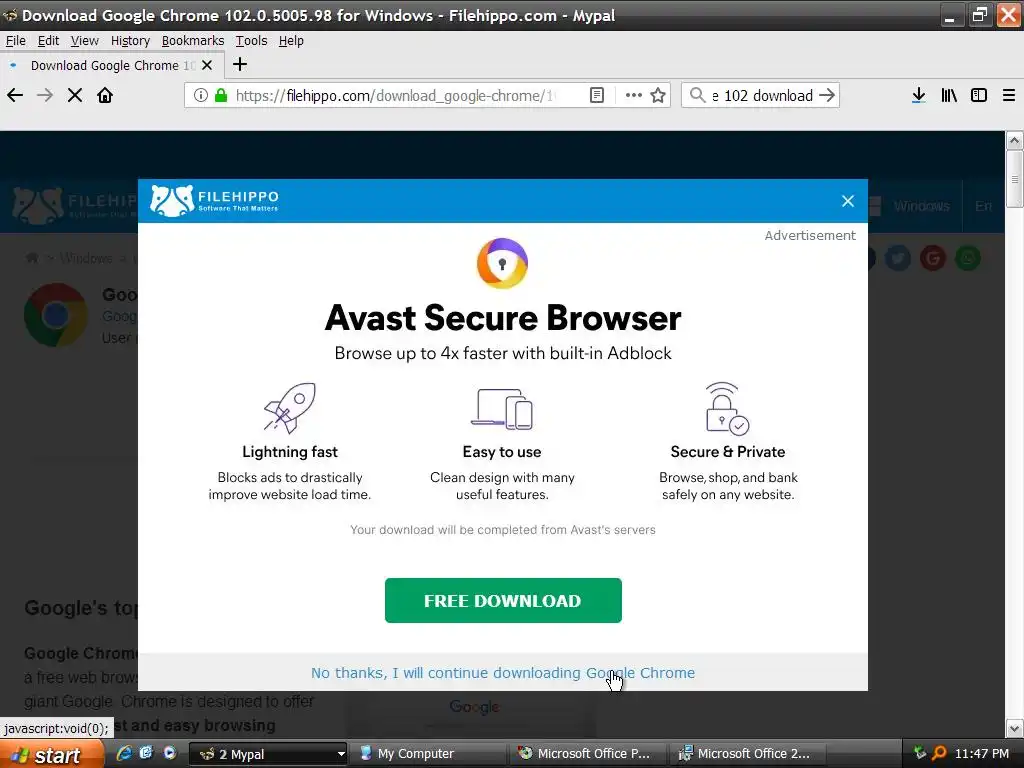
Task: Click the Advertisement label text
Action: coord(810,235)
